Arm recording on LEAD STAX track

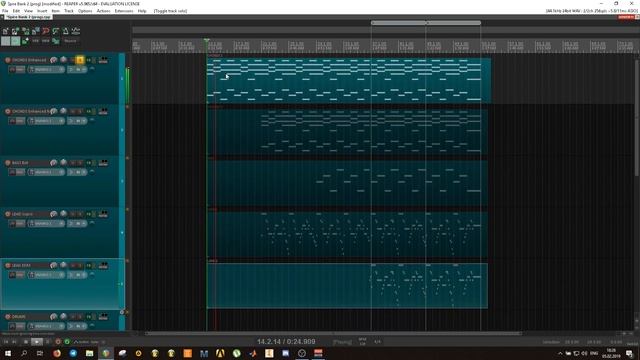coord(8,265)
